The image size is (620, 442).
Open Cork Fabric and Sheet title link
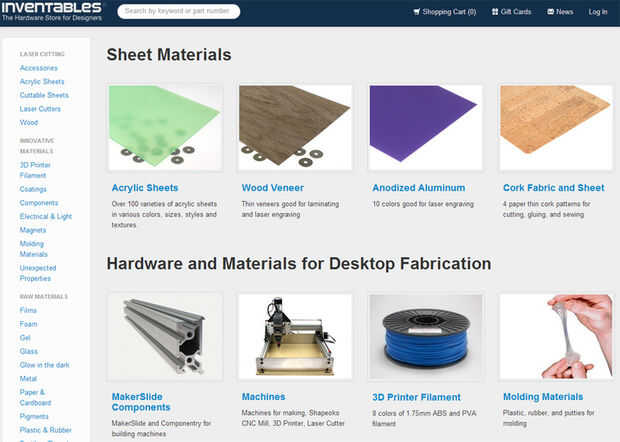[554, 188]
